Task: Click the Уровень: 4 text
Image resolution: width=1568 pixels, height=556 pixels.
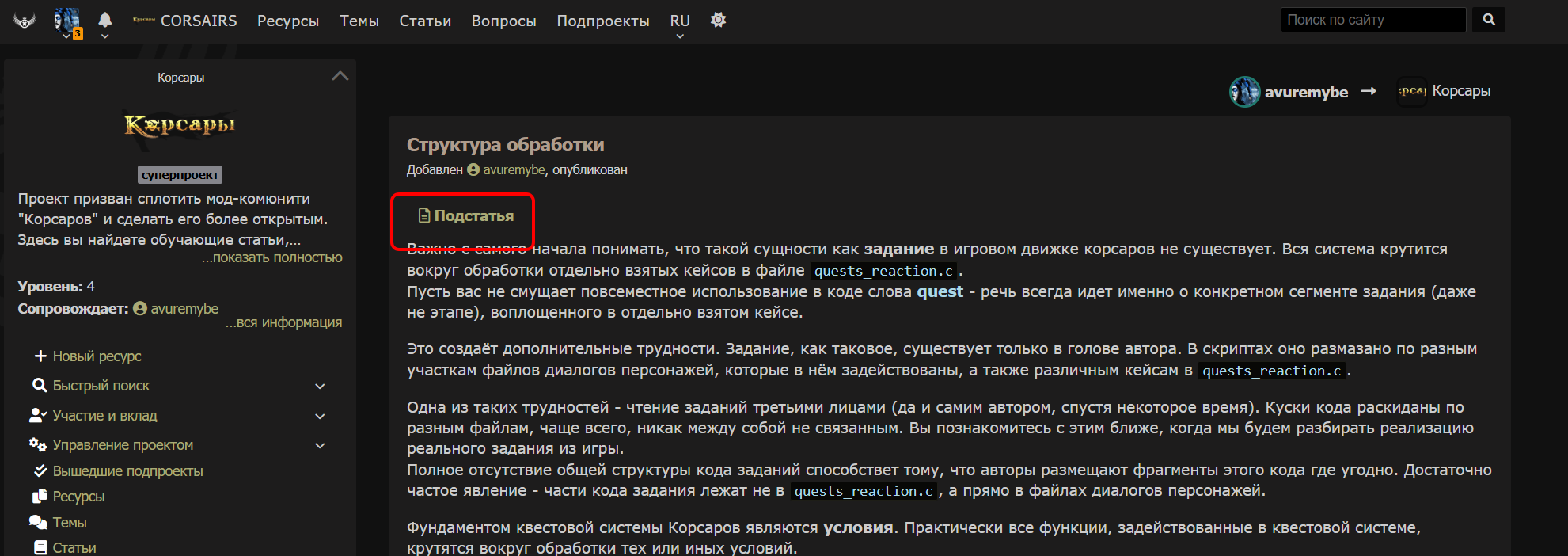Action: [x=56, y=287]
